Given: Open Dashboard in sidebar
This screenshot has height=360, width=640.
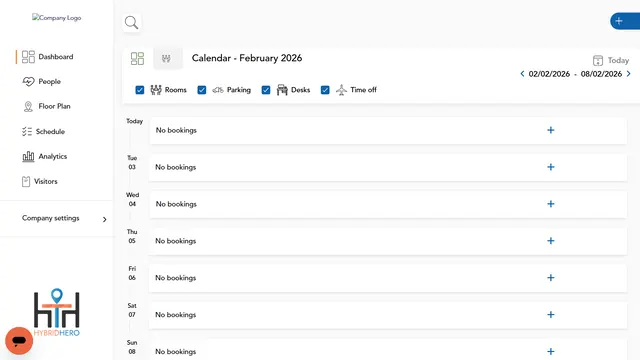Looking at the screenshot, I should click(47, 57).
